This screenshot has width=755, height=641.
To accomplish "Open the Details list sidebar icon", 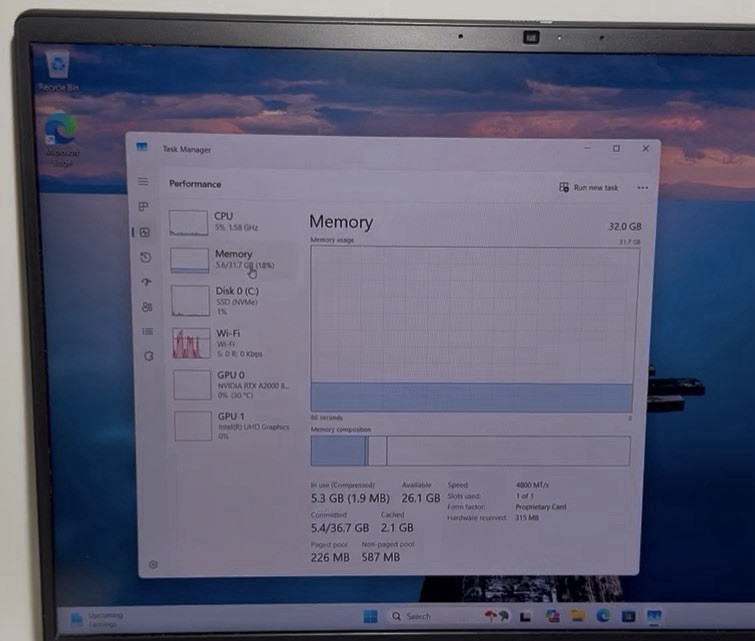I will [x=148, y=331].
